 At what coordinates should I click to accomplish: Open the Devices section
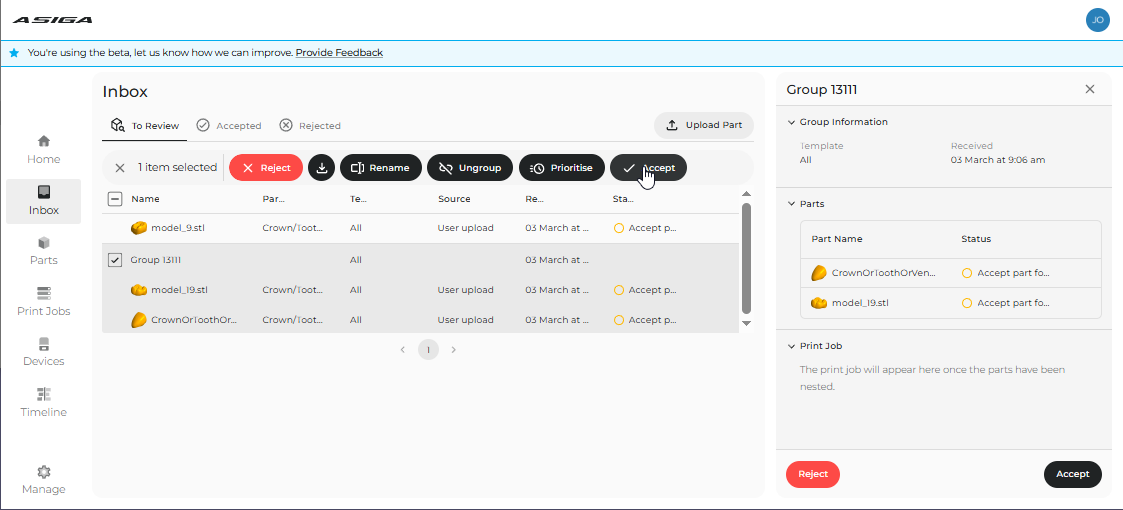click(x=44, y=352)
